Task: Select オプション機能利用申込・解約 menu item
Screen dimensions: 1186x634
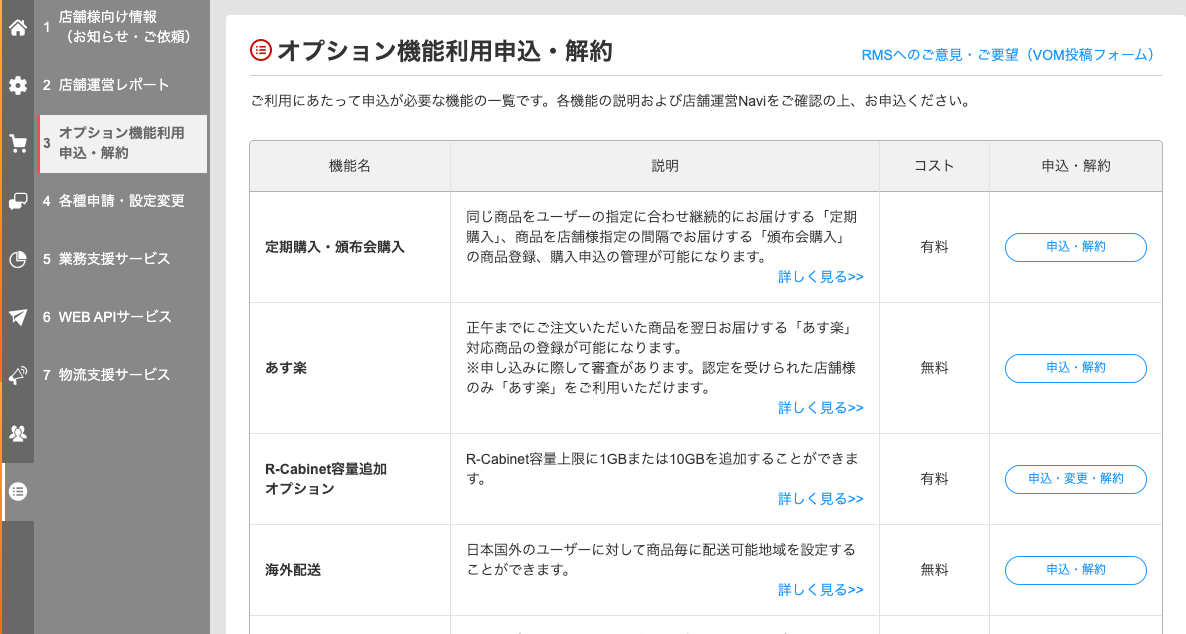Action: coord(123,143)
